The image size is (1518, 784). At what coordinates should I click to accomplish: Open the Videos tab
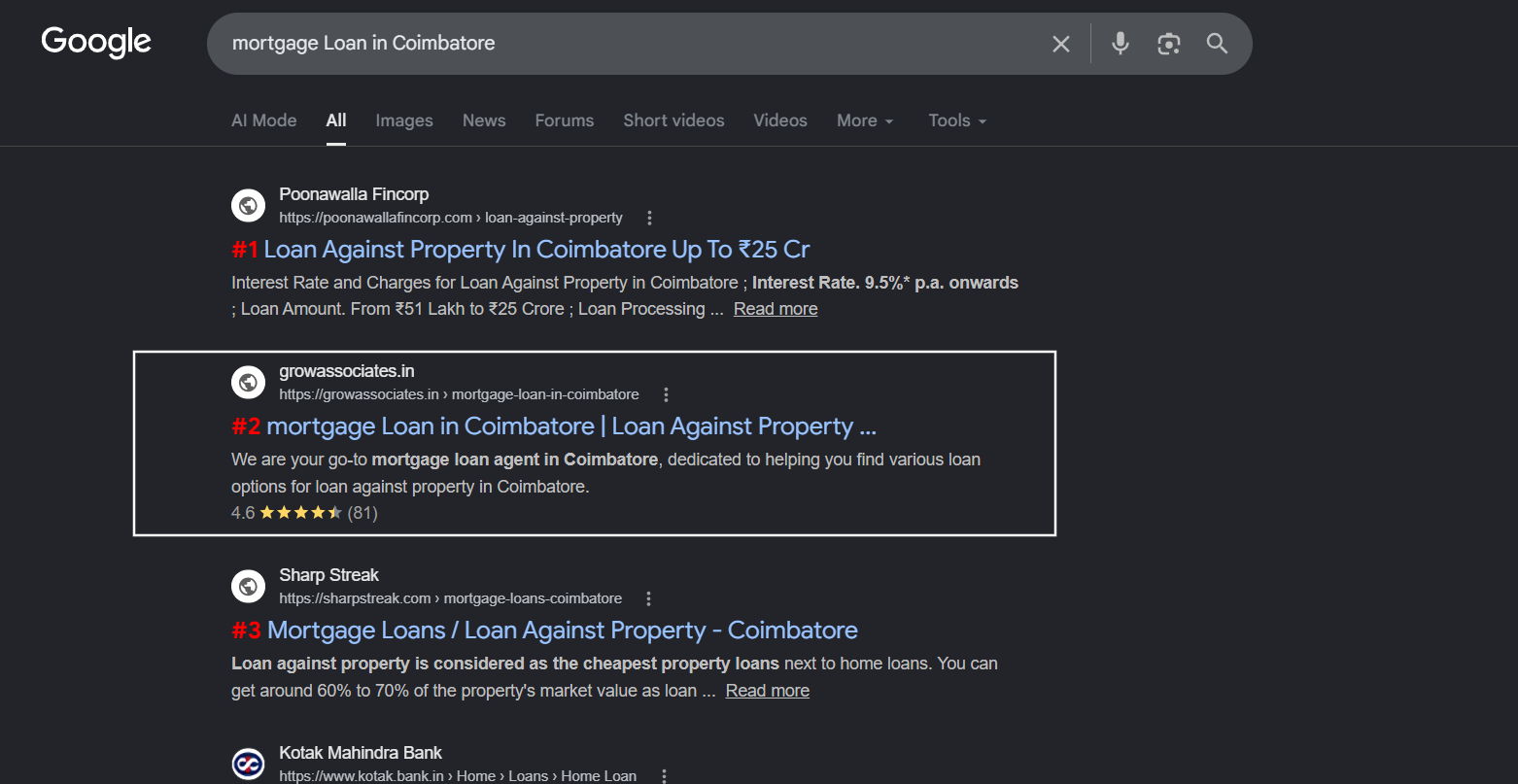[x=780, y=120]
